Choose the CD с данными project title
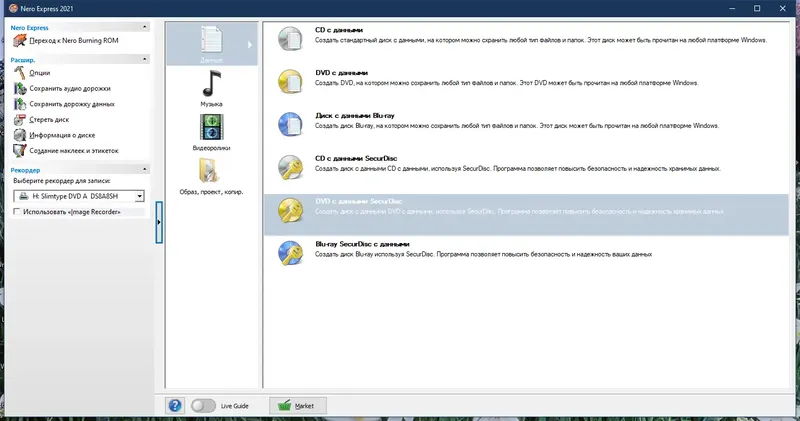 (339, 30)
